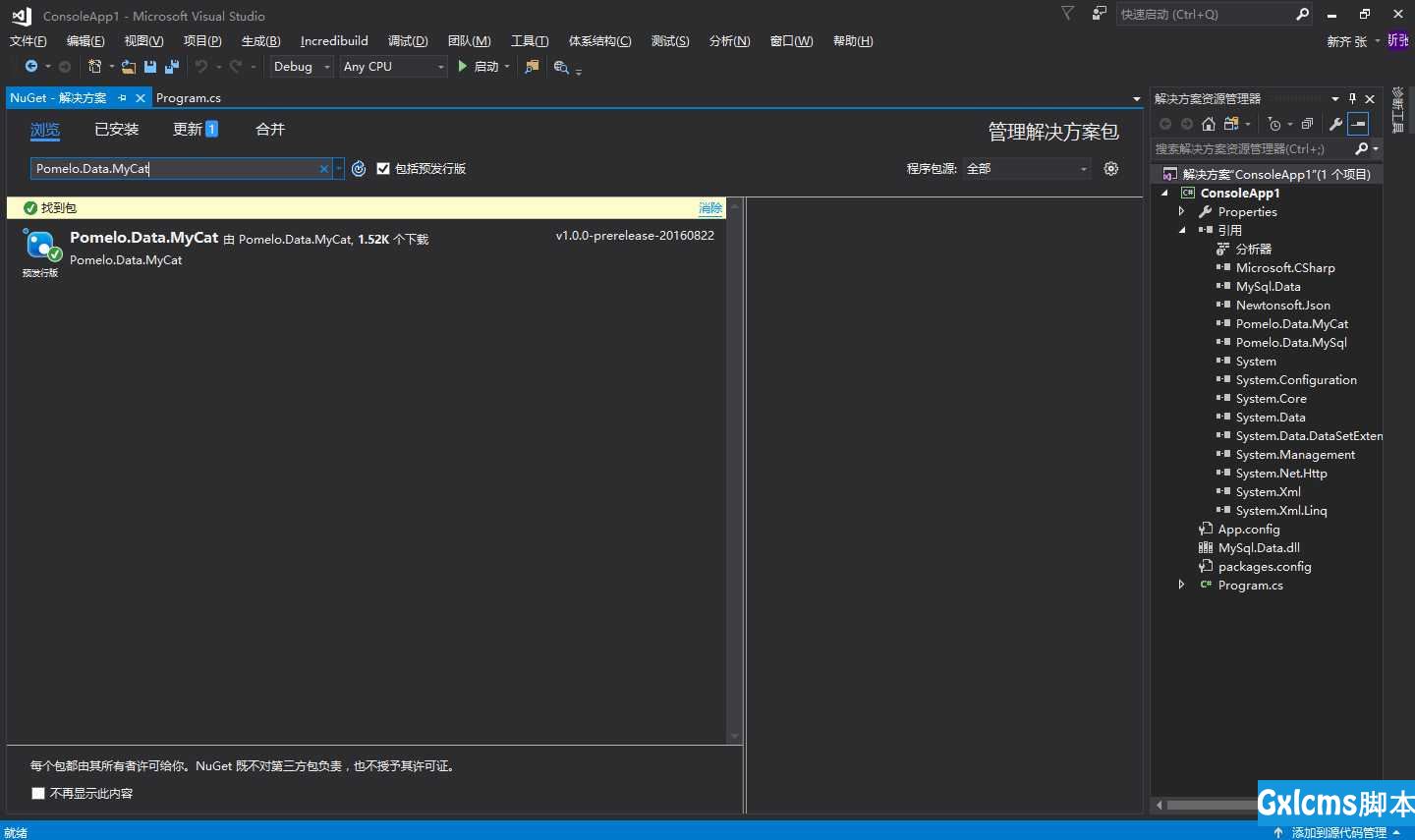1415x840 pixels.
Task: Select packages.config in Solution Explorer
Action: (x=1264, y=566)
